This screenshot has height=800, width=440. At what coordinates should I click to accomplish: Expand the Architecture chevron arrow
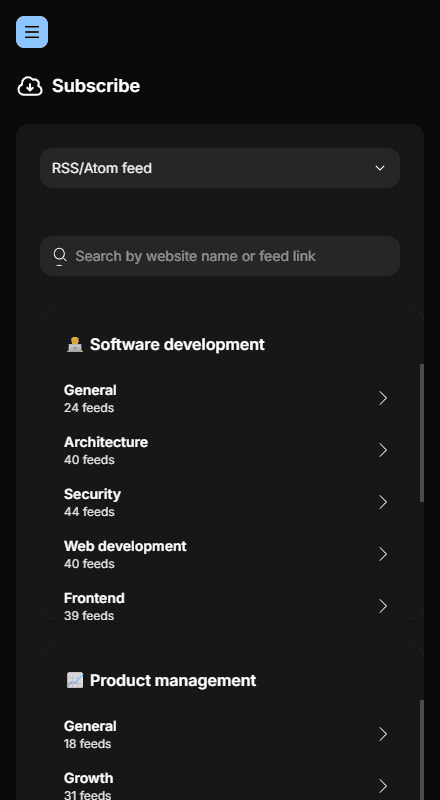(x=383, y=450)
